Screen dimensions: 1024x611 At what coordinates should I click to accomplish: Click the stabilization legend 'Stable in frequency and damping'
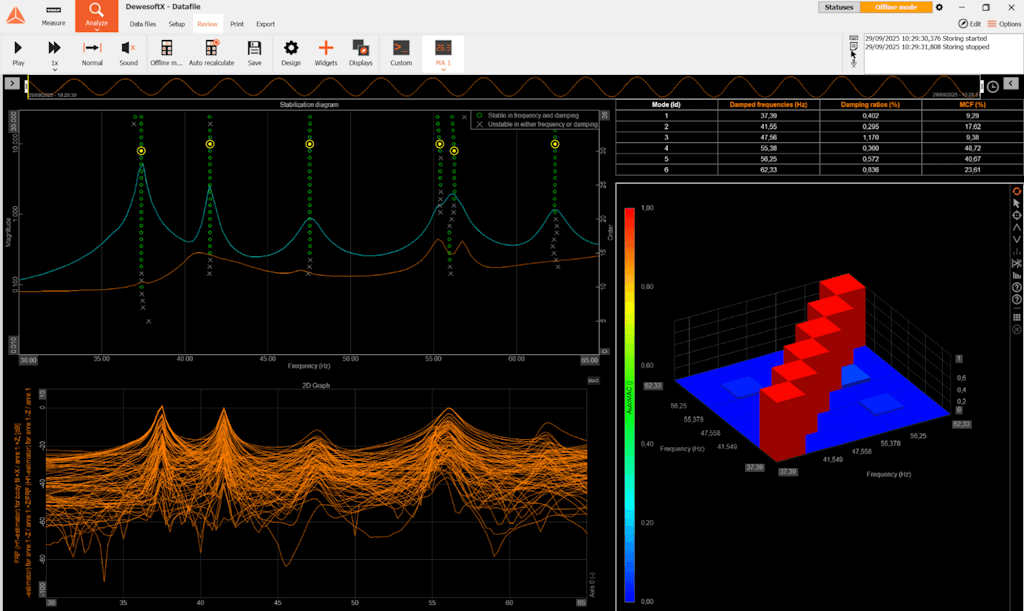point(533,116)
